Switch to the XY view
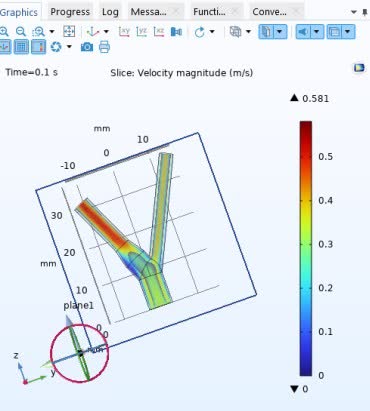This screenshot has height=411, width=370. point(124,32)
